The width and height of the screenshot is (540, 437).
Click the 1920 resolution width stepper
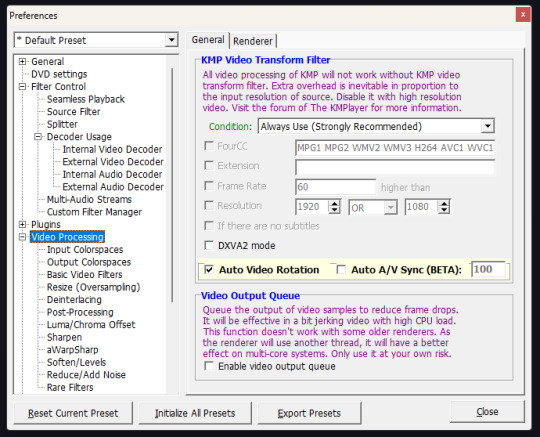[334, 207]
